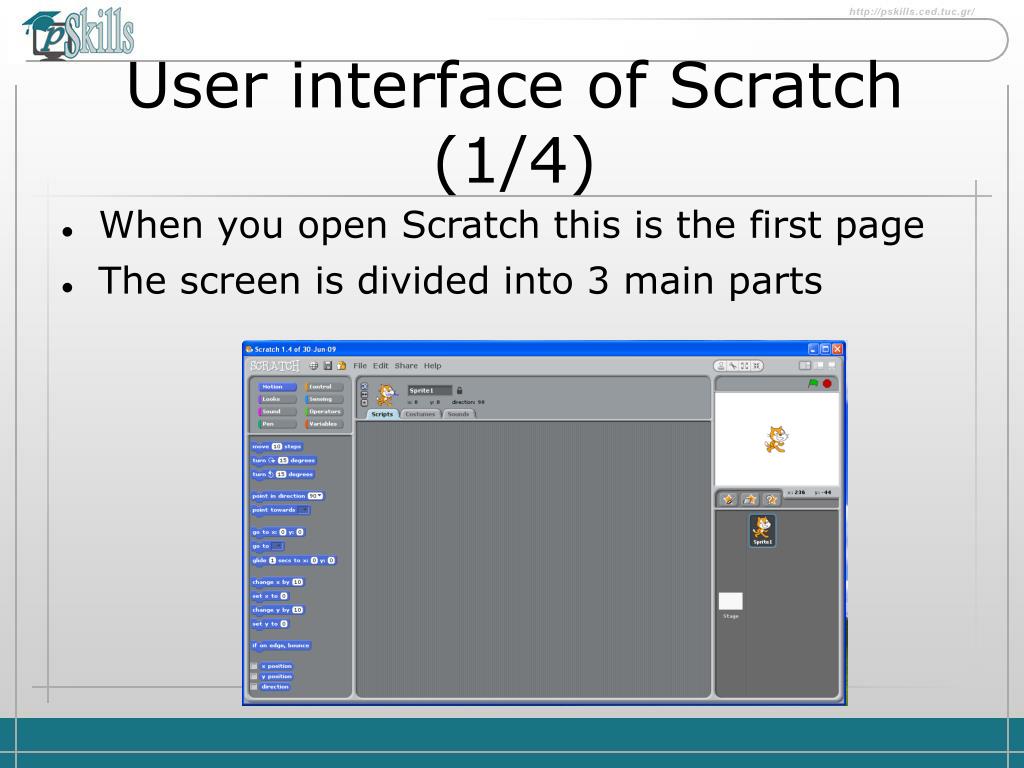Select the delete scissors tool
Viewport: 1024px width, 768px height.
(733, 366)
